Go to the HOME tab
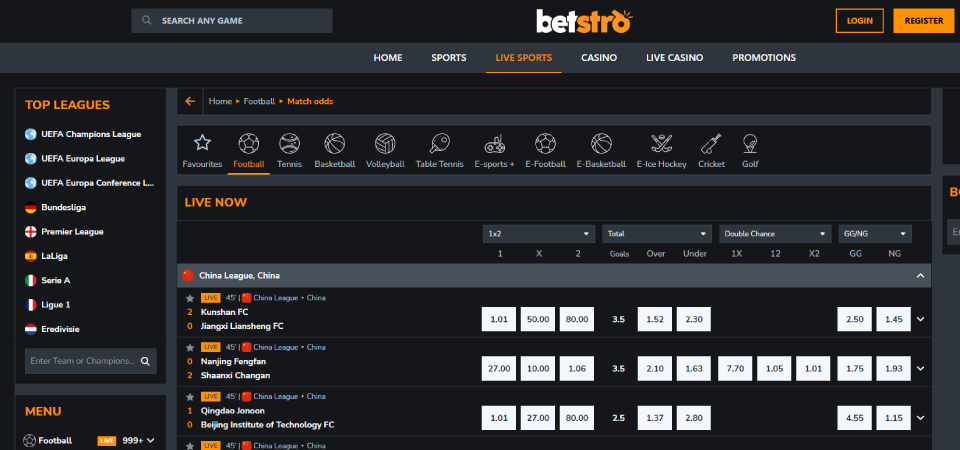The height and width of the screenshot is (450, 960). pyautogui.click(x=388, y=58)
